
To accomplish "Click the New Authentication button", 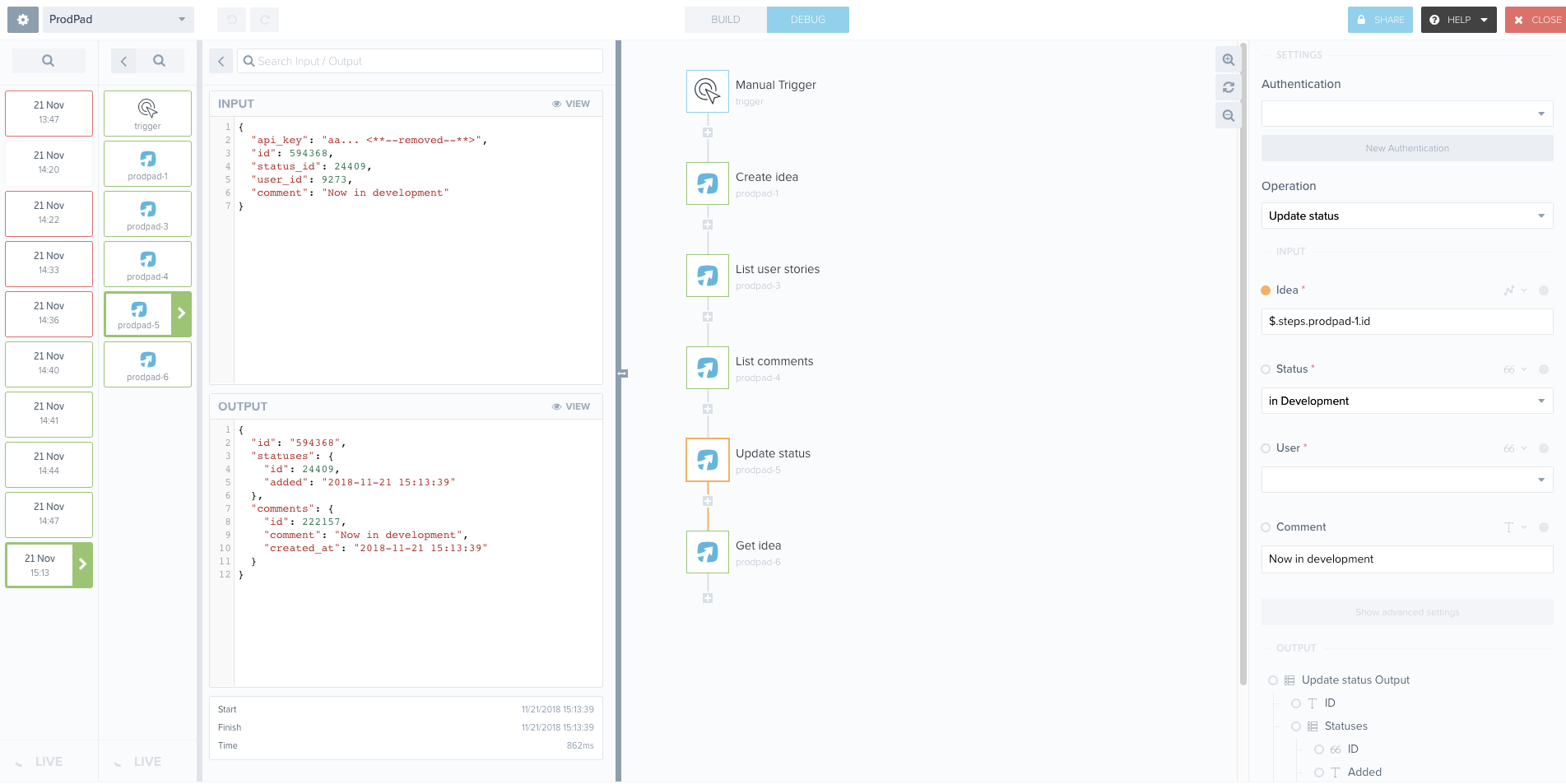I will 1406,148.
